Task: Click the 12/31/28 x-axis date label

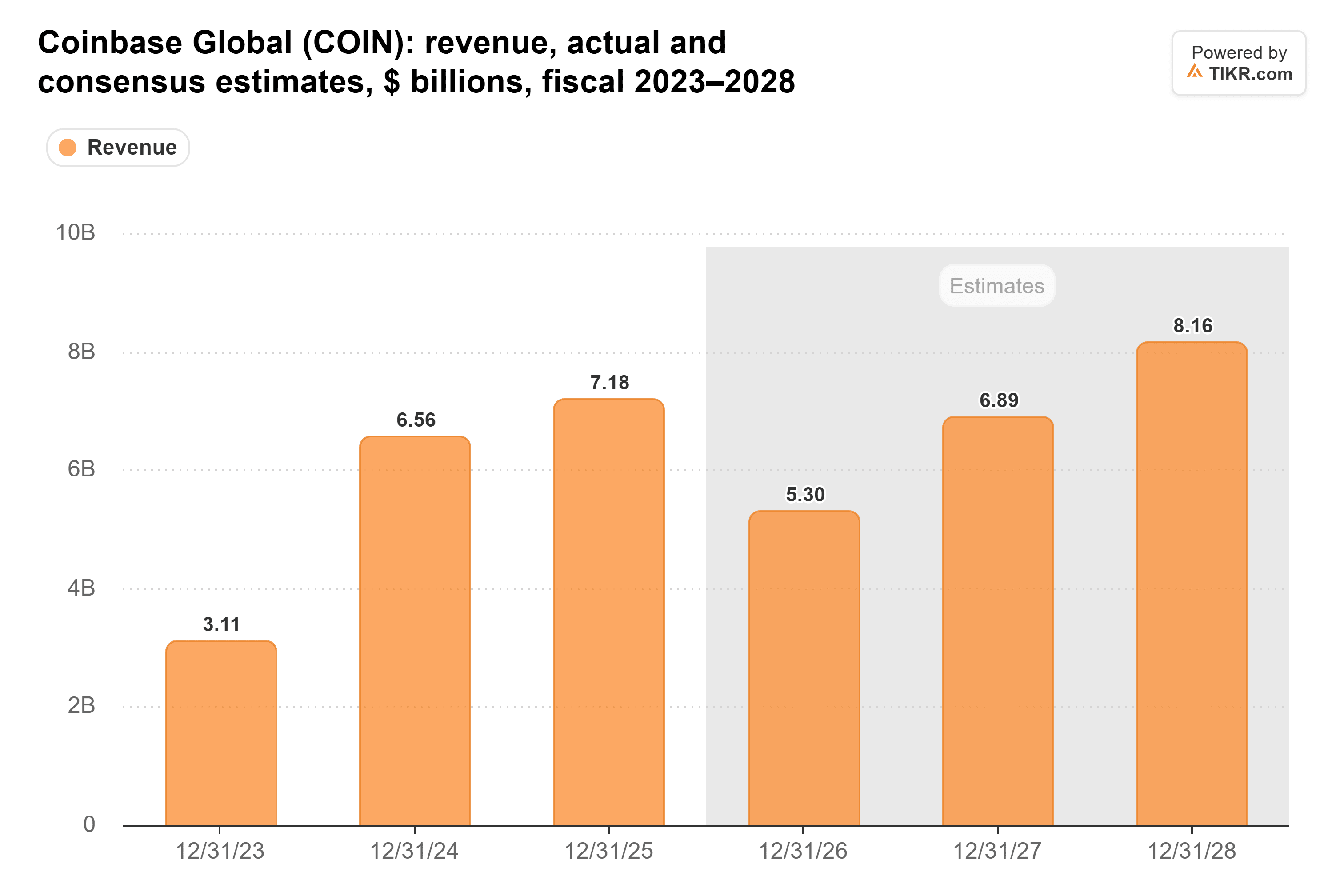Action: (1192, 852)
